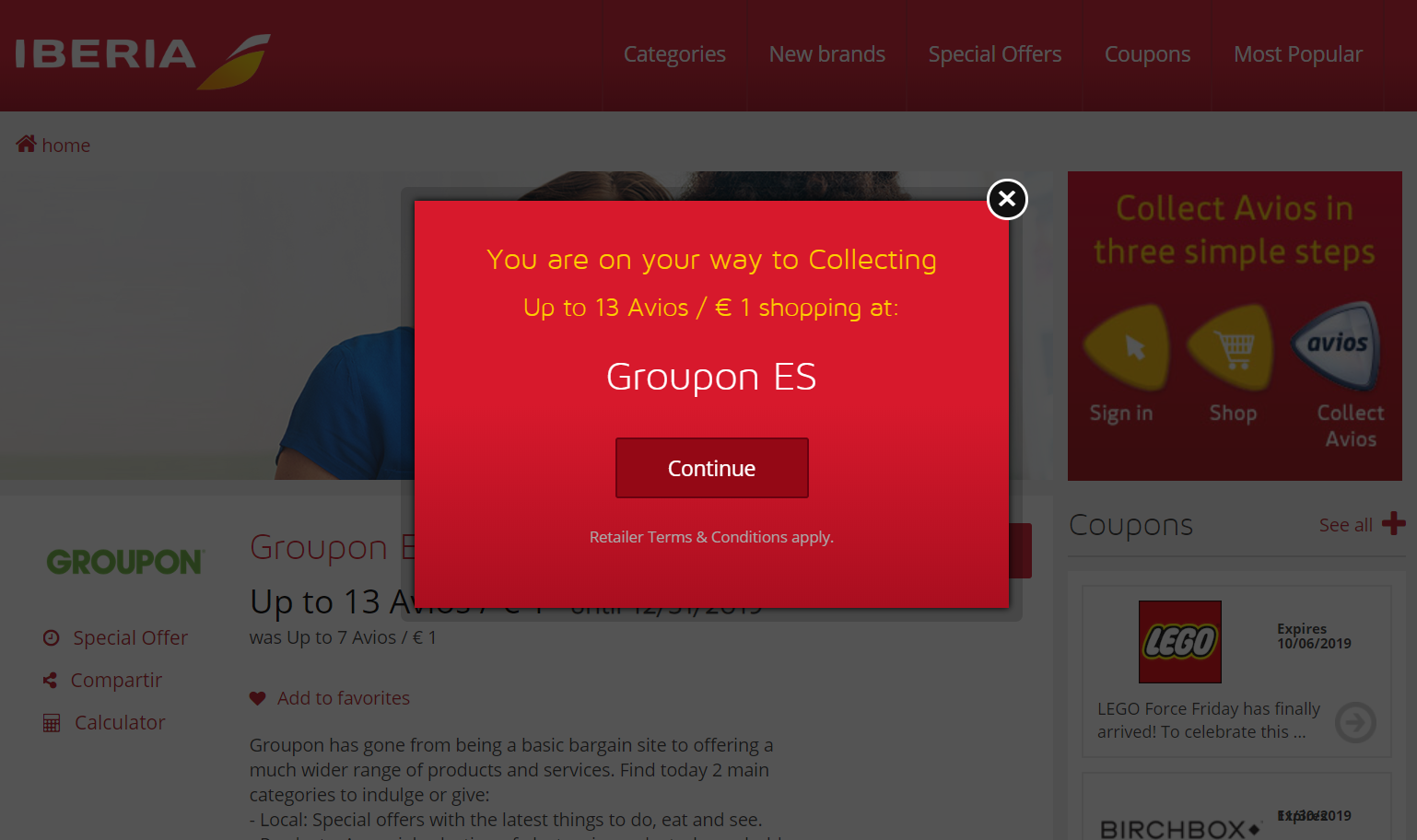Go to Special Offers in navigation
This screenshot has height=840, width=1417.
coord(994,54)
